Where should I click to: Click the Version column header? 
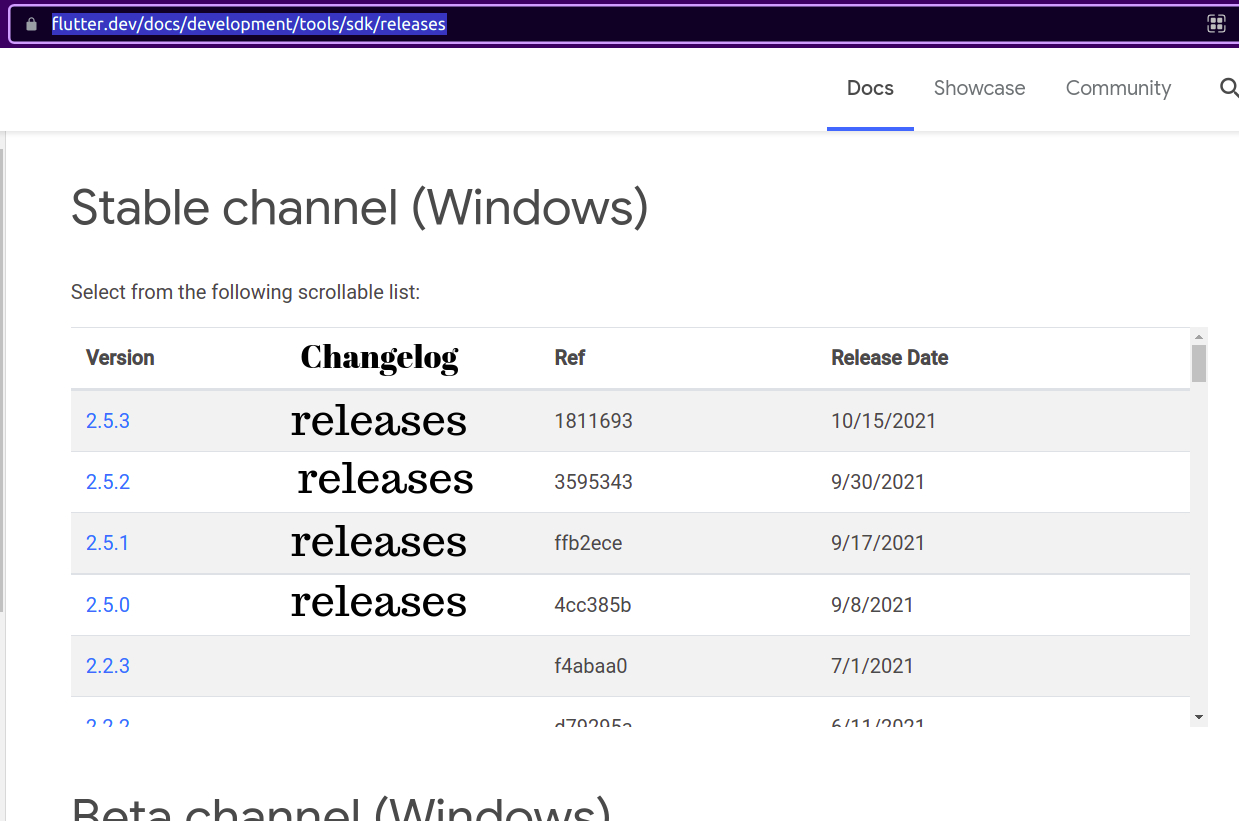pos(120,358)
